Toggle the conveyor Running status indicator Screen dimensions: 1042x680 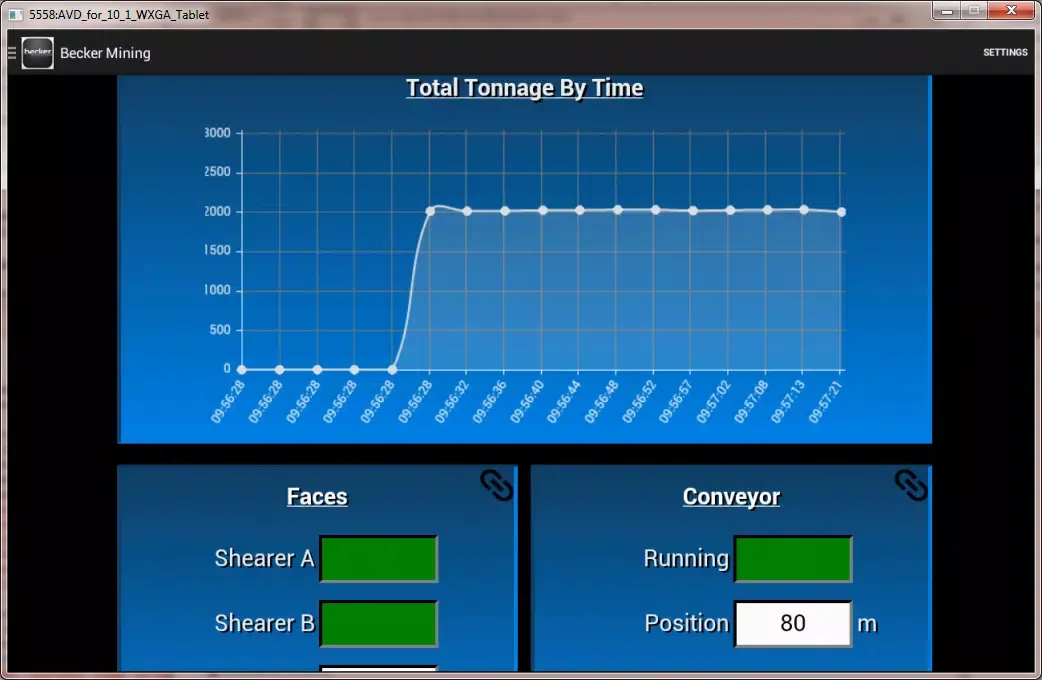pos(793,559)
